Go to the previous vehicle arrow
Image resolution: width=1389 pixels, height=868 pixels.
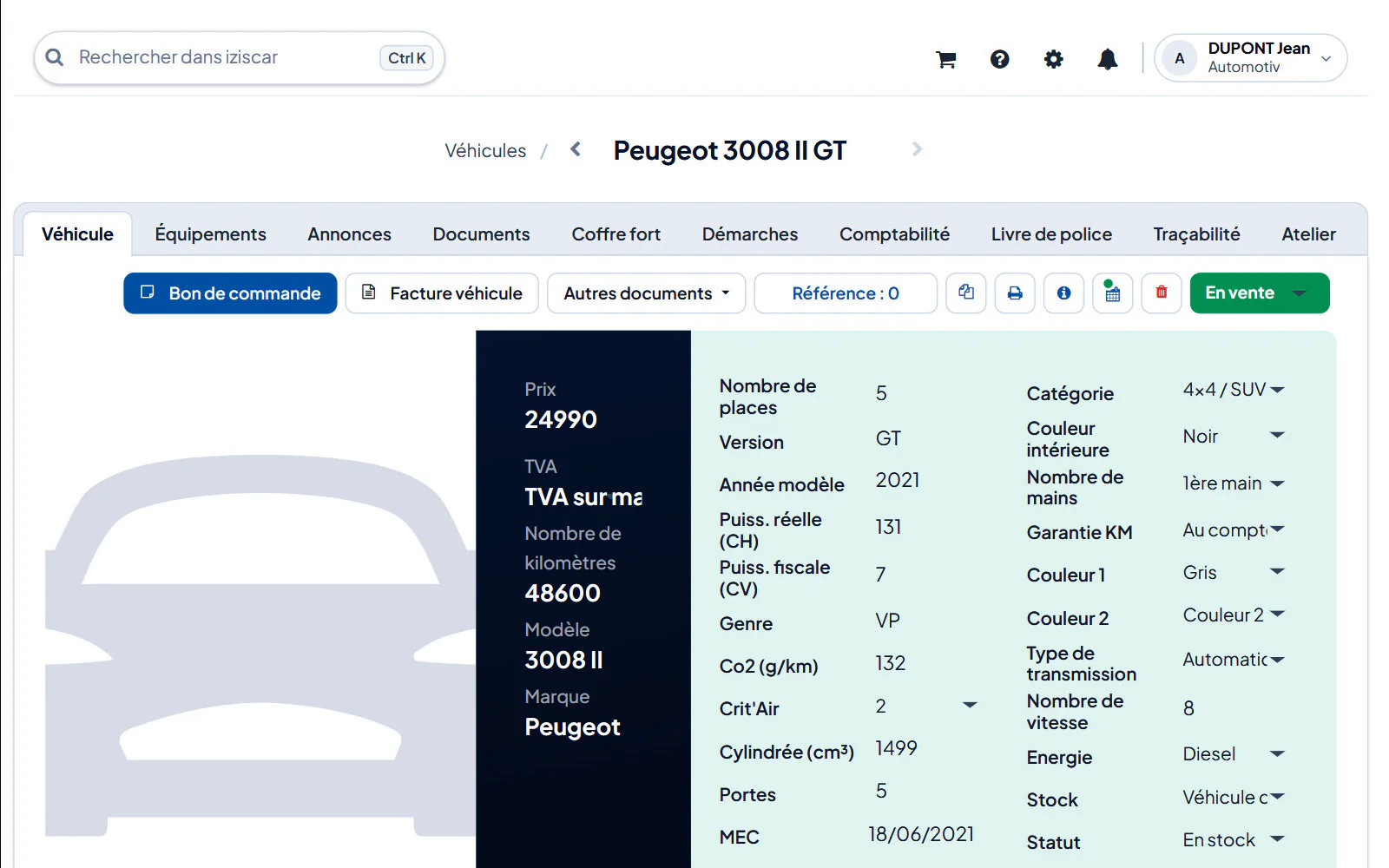tap(576, 149)
